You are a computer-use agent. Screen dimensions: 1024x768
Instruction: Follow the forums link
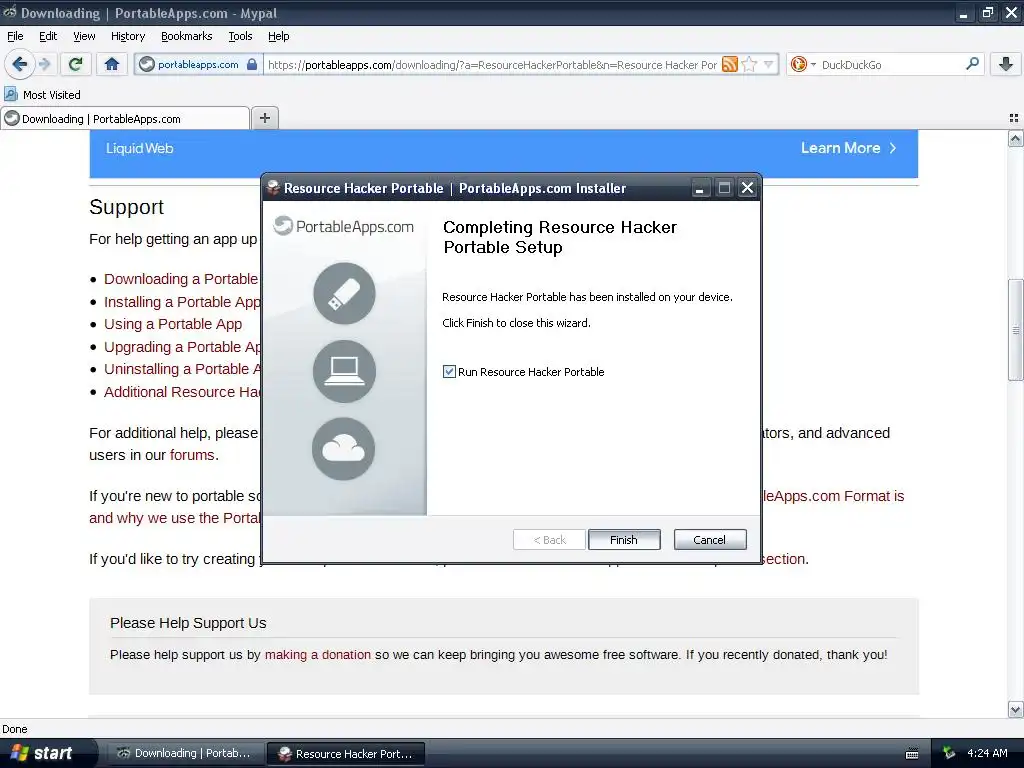click(192, 455)
